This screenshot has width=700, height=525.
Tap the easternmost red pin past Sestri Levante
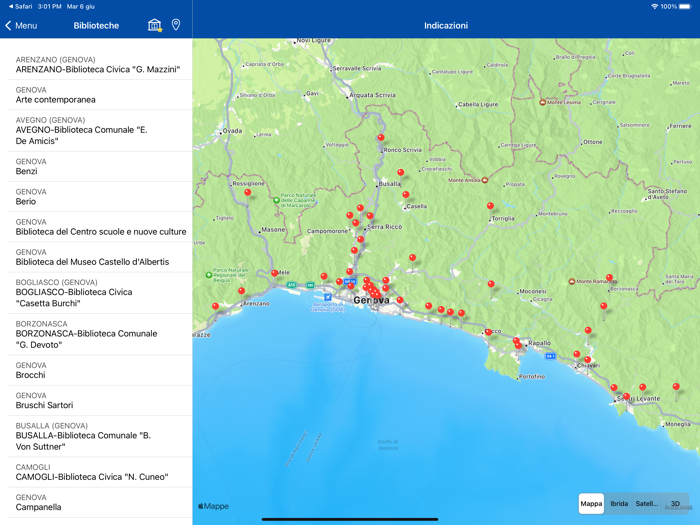(x=676, y=387)
